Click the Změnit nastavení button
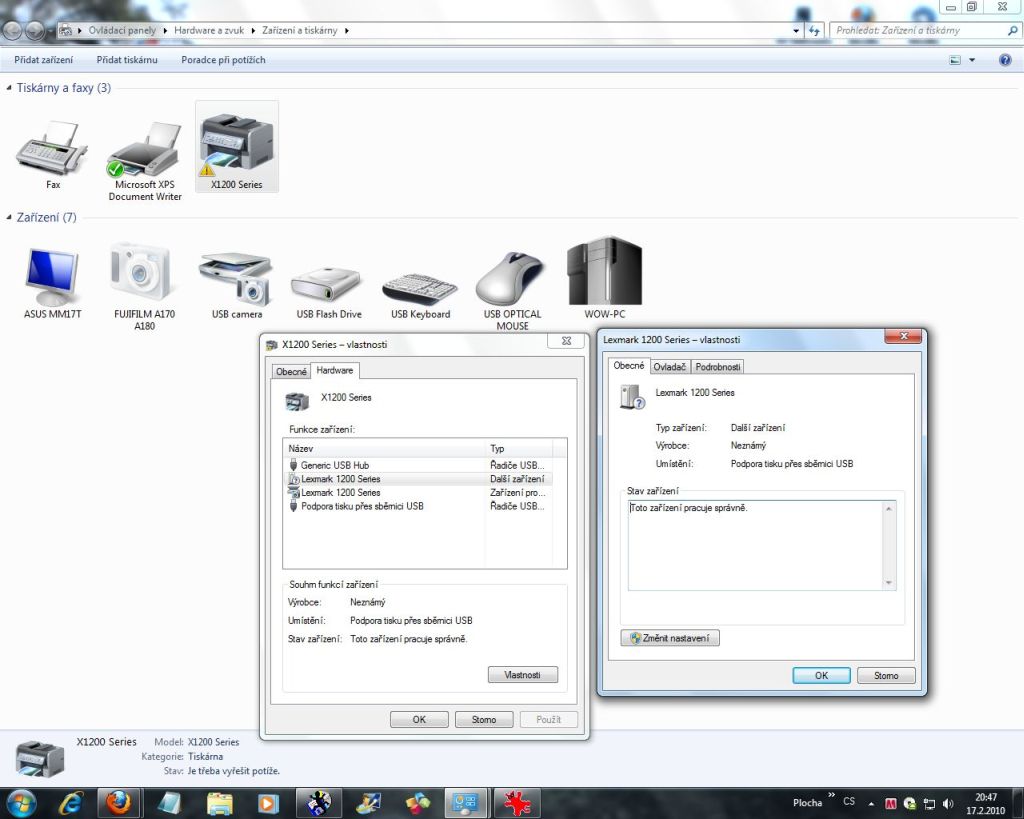The height and width of the screenshot is (819, 1024). (669, 638)
